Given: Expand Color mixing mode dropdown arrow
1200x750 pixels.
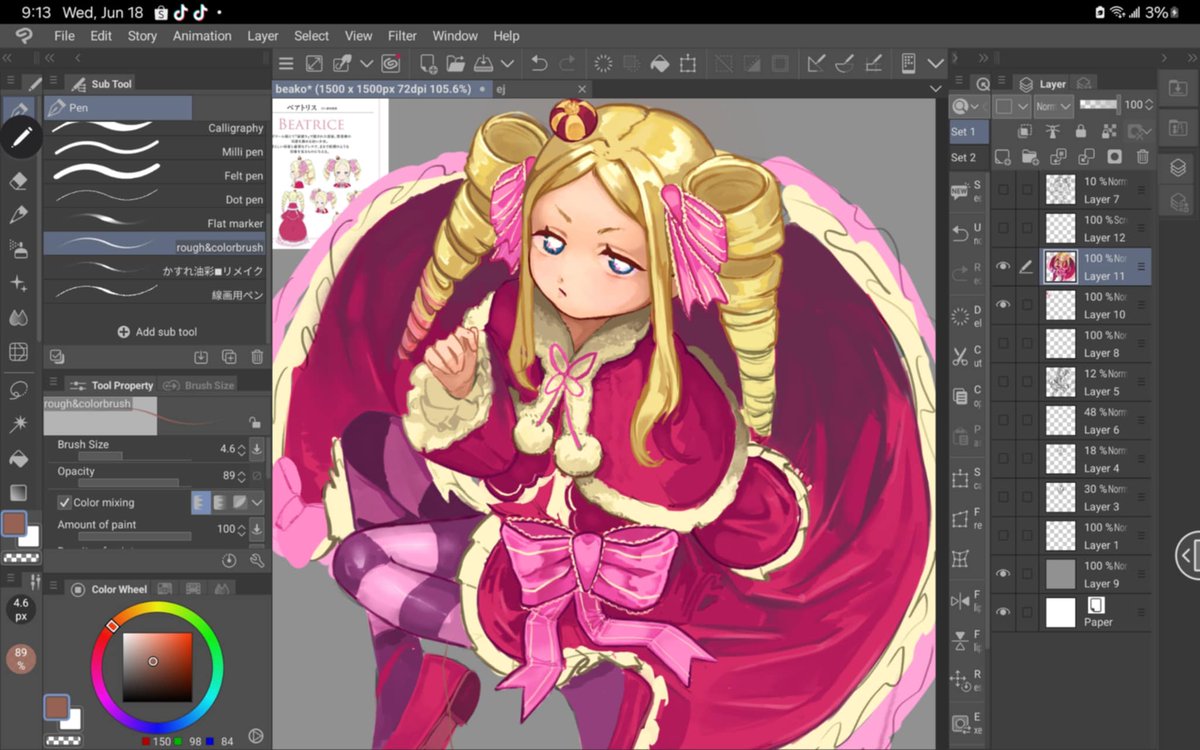Looking at the screenshot, I should click(257, 502).
